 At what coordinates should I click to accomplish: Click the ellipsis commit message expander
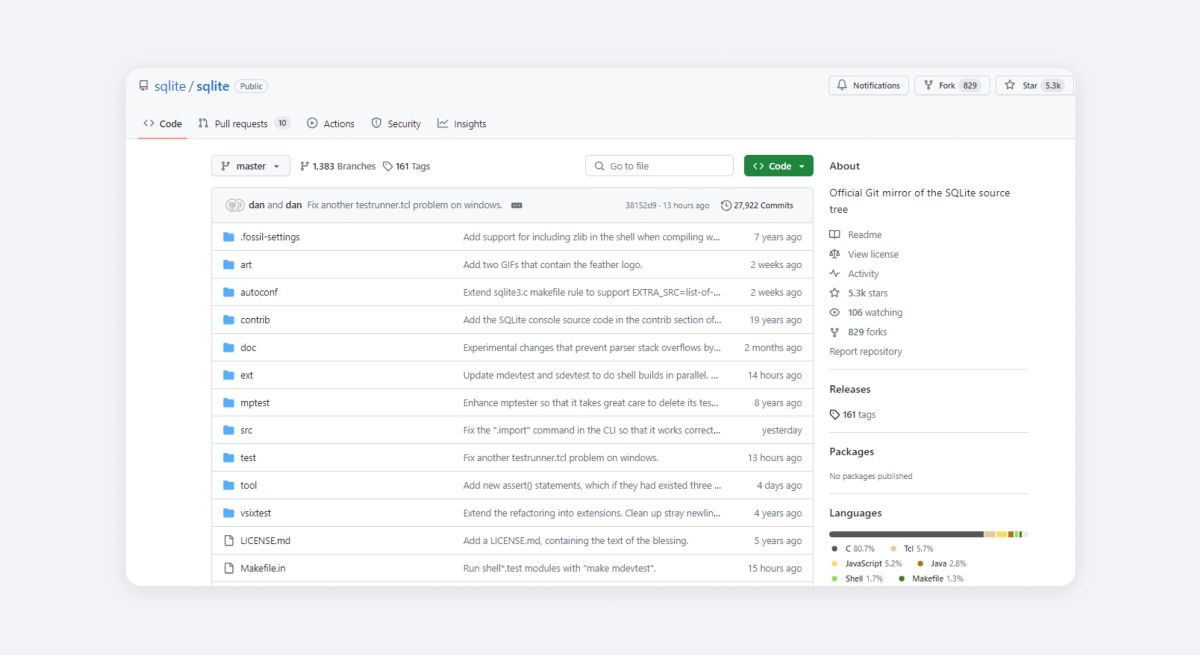(516, 205)
